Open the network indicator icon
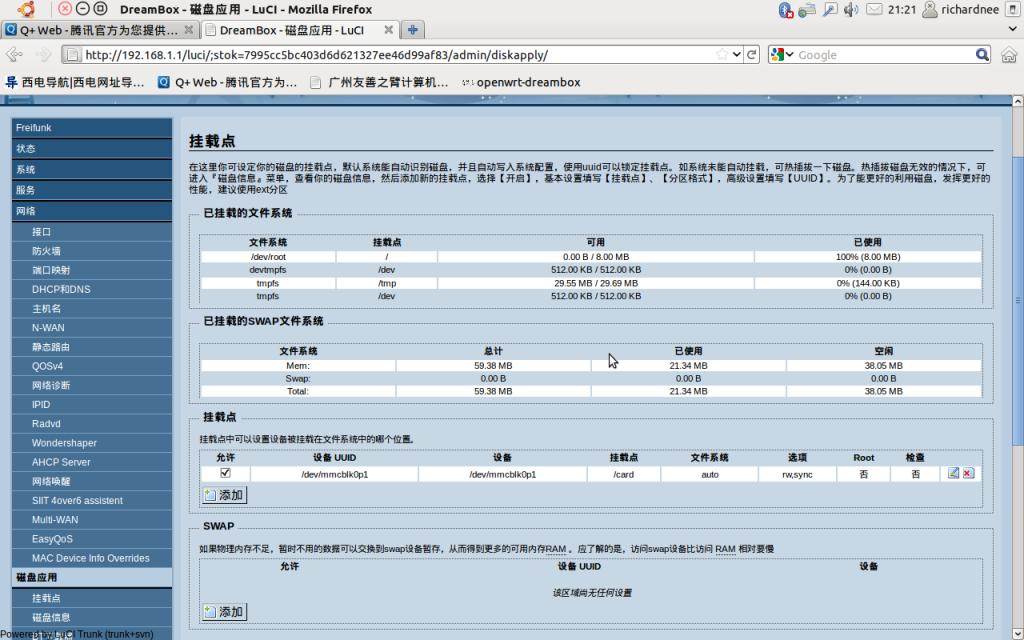This screenshot has width=1024, height=640. pos(807,9)
